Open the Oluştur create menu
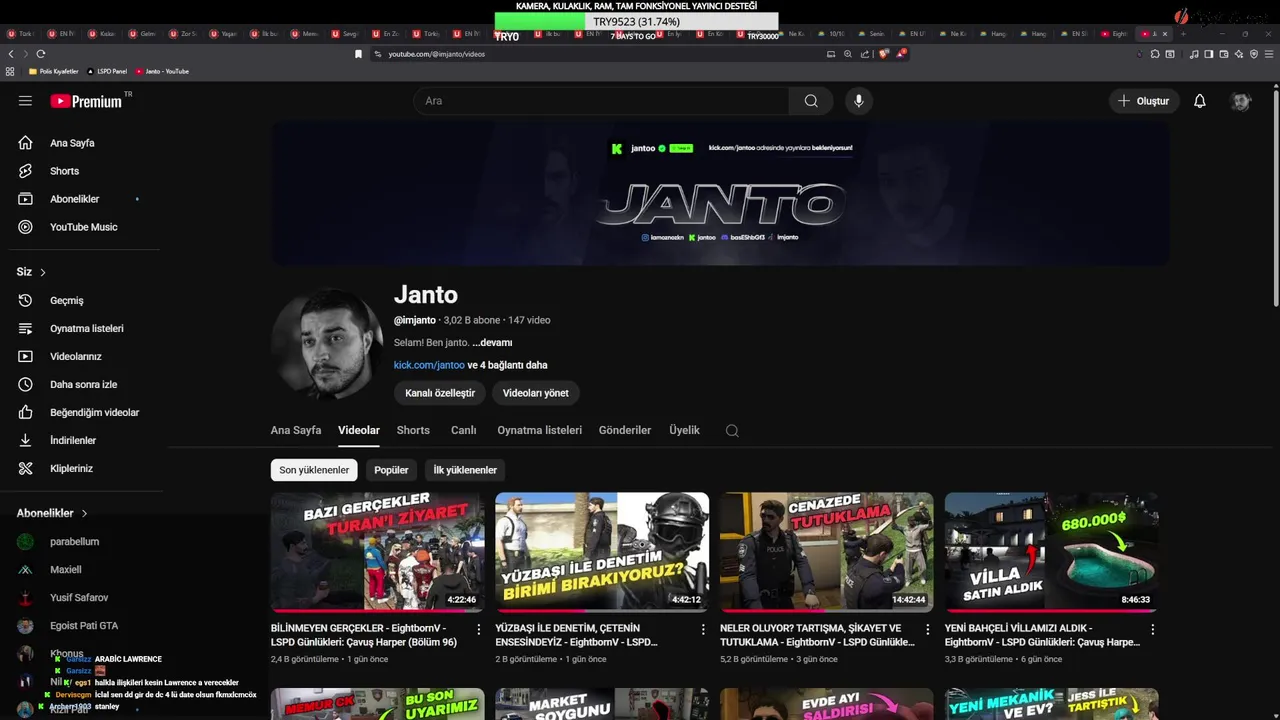The width and height of the screenshot is (1280, 720). tap(1145, 101)
